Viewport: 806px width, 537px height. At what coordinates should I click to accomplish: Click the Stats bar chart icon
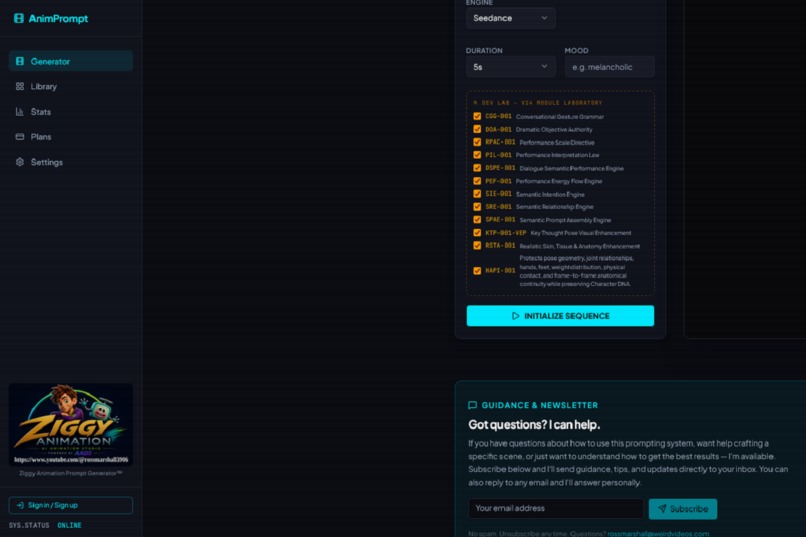[x=20, y=112]
